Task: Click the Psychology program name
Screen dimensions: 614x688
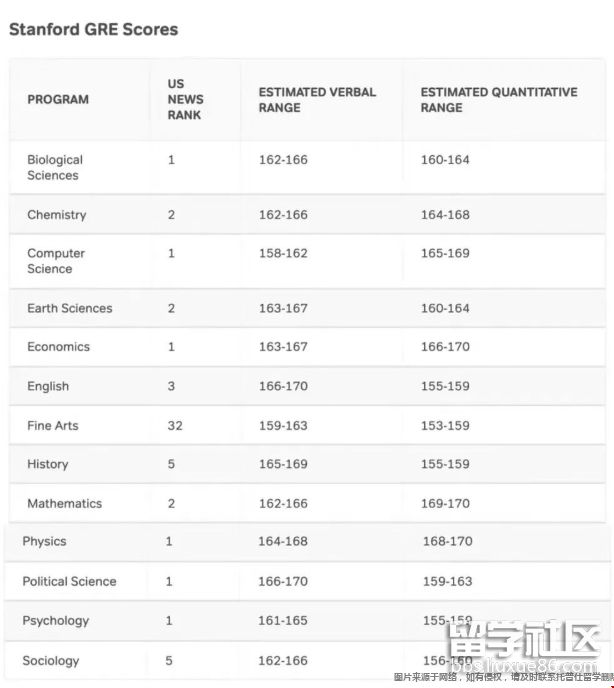Action: [56, 621]
